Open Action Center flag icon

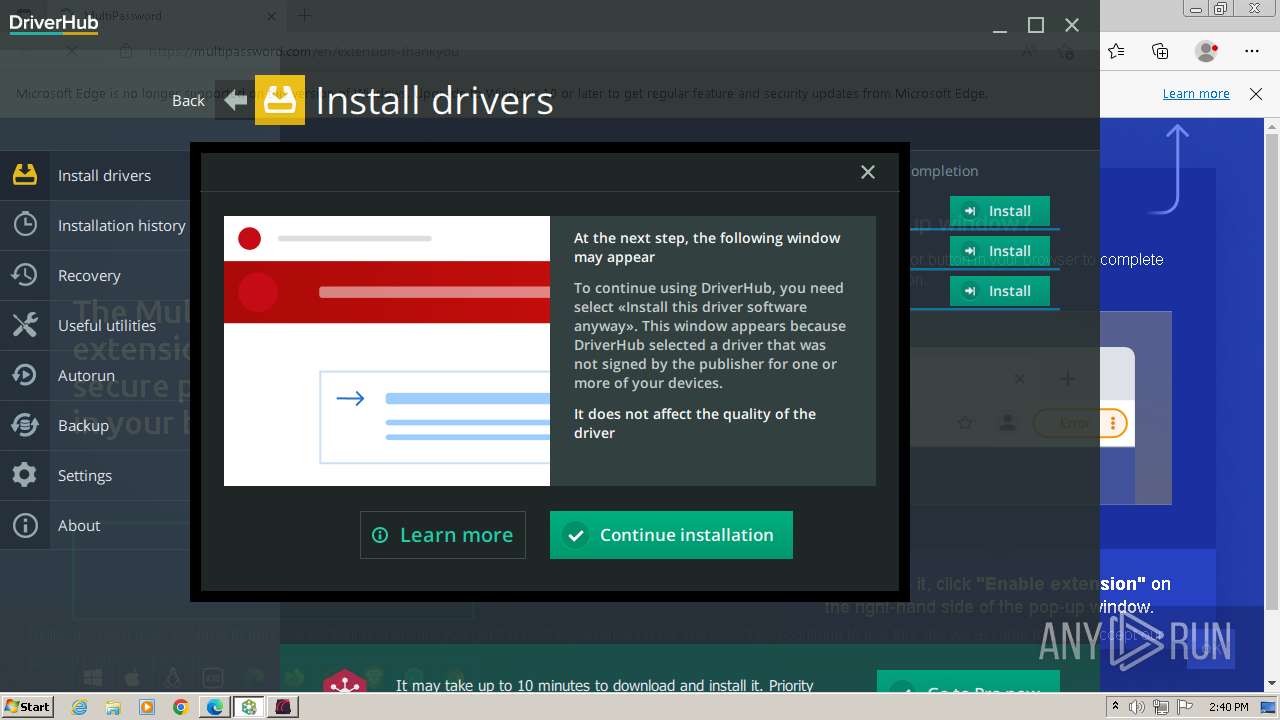tap(1184, 707)
